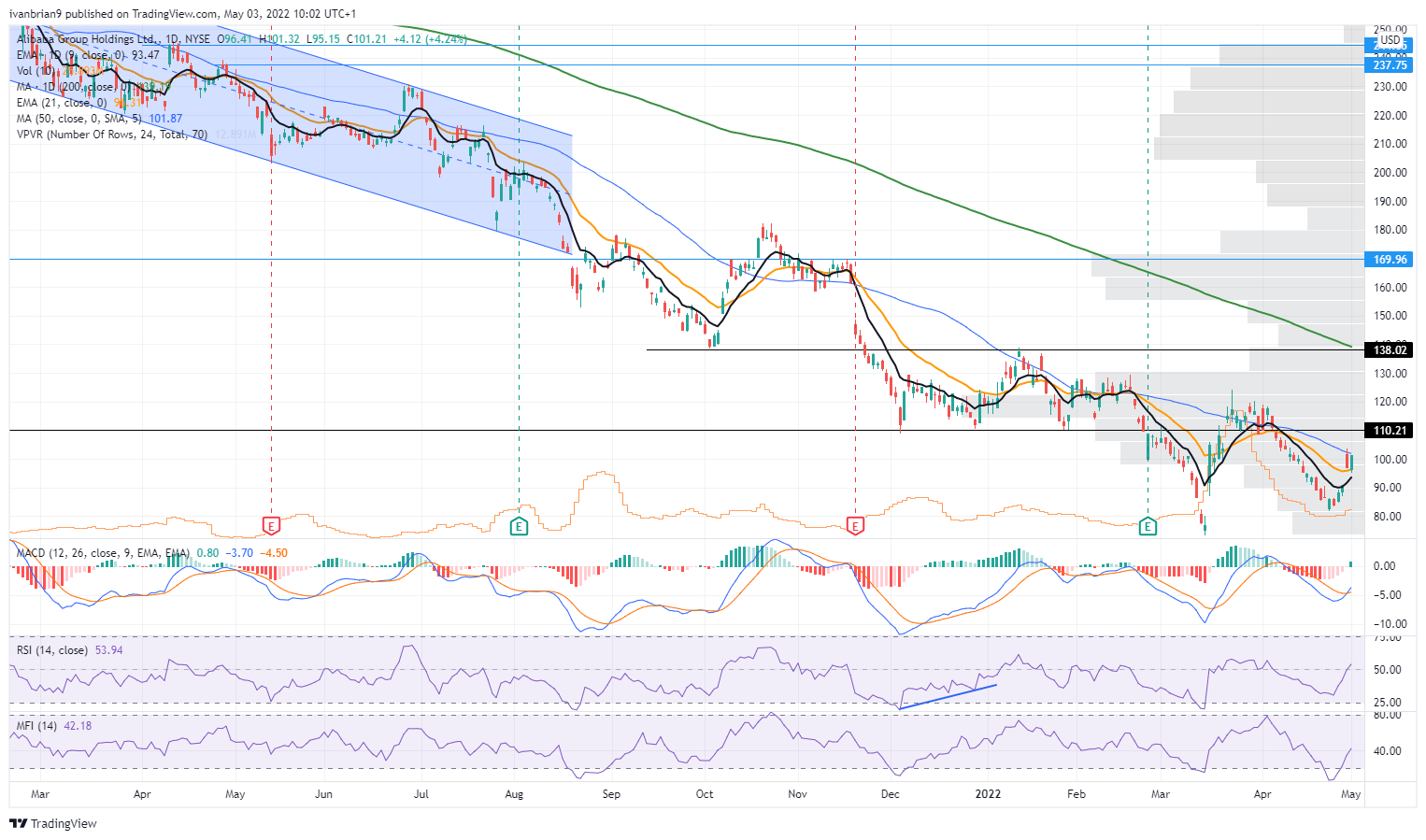Click the Feb label on the time axis
Image resolution: width=1426 pixels, height=840 pixels.
point(1077,794)
